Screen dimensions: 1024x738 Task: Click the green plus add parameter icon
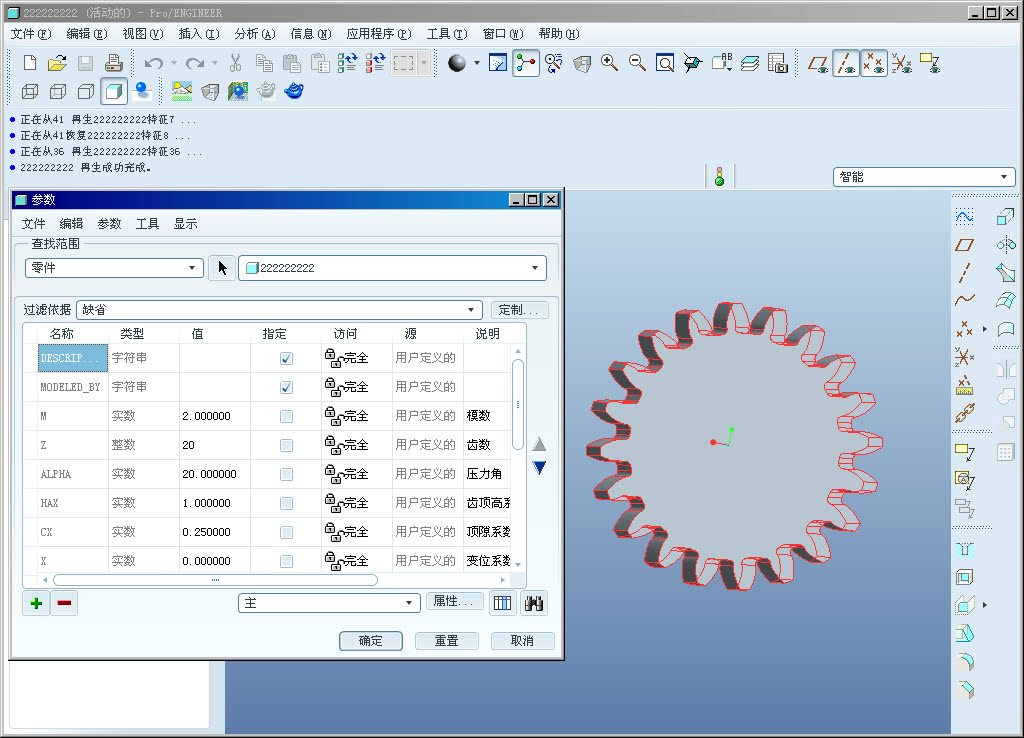pyautogui.click(x=37, y=603)
